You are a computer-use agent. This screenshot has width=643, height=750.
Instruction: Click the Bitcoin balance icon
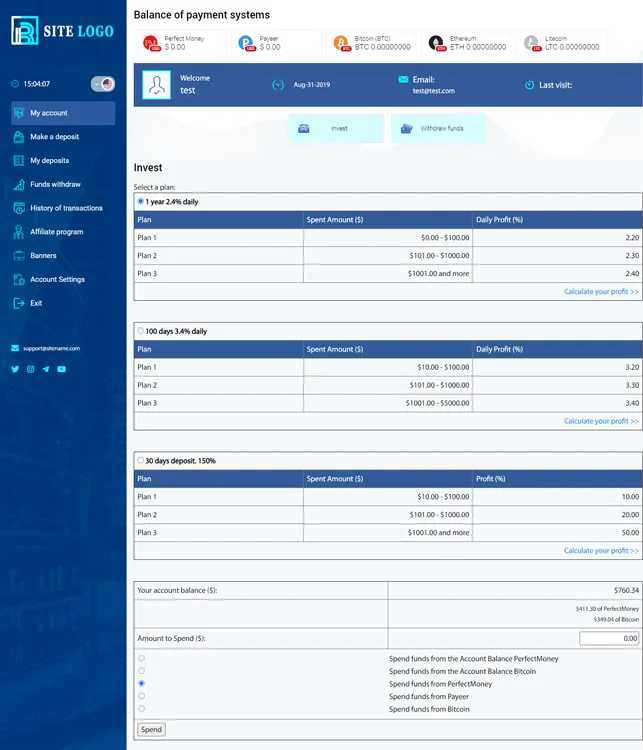tap(342, 43)
